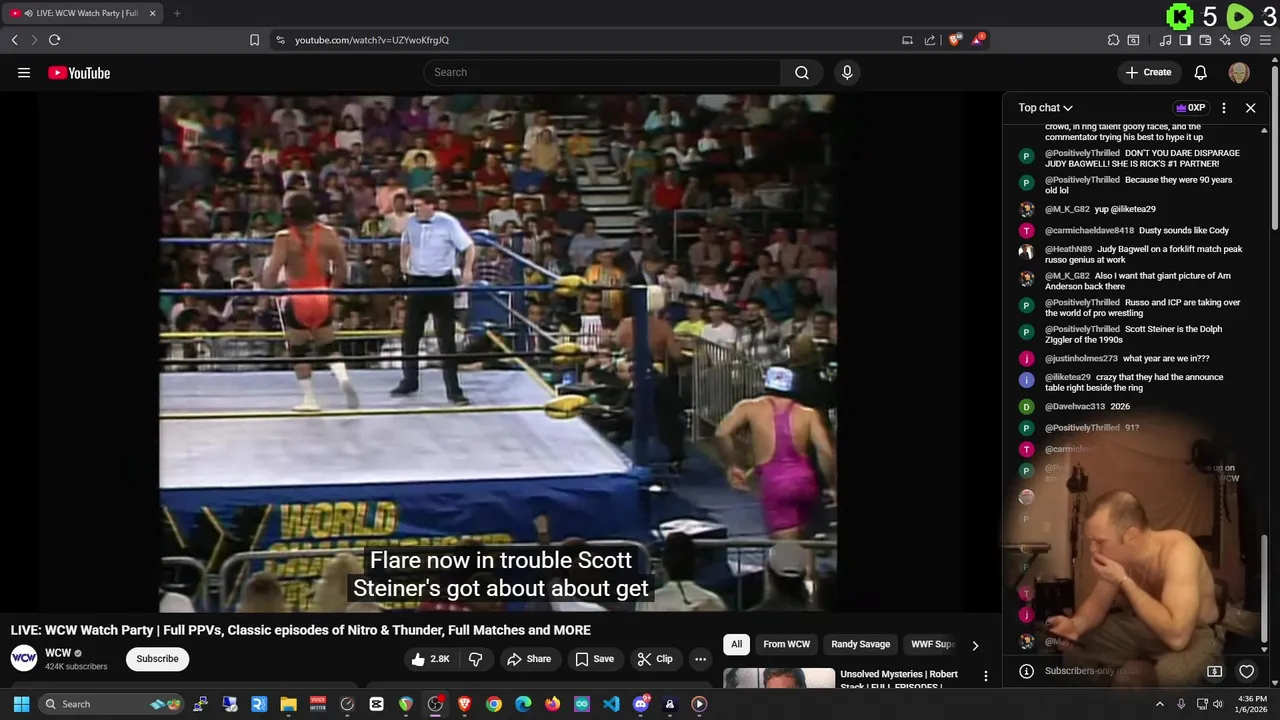Click the URL address bar text
1280x720 pixels.
[x=372, y=40]
